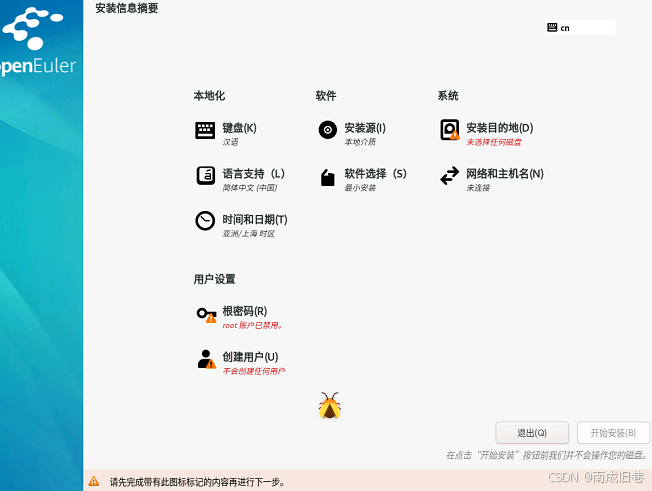
Task: Click the firefly bug icon
Action: pyautogui.click(x=330, y=405)
